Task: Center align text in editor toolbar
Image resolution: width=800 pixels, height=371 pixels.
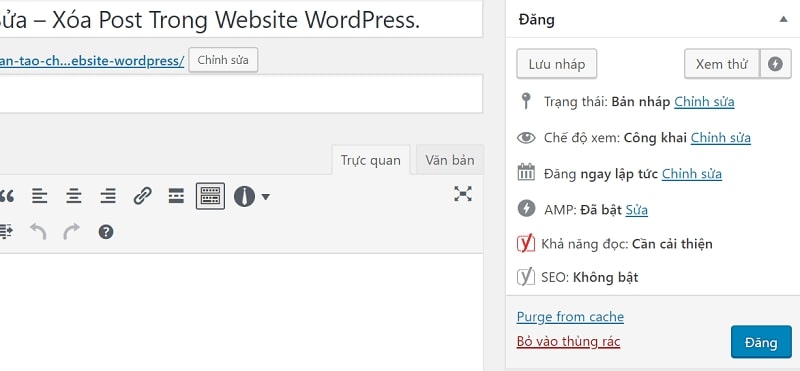Action: point(74,196)
